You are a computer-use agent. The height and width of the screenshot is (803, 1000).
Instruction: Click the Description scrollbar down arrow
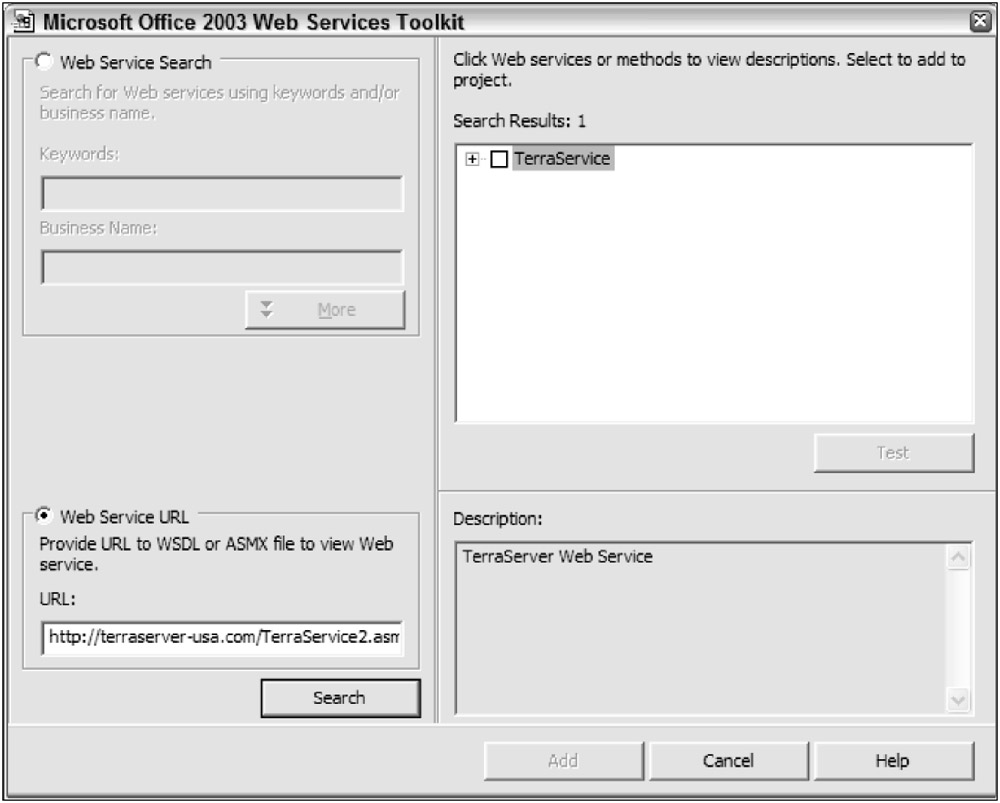click(957, 700)
